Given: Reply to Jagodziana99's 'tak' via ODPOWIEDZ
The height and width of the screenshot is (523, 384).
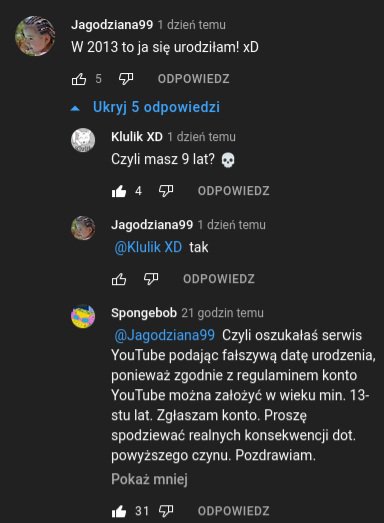Looking at the screenshot, I should coord(219,279).
